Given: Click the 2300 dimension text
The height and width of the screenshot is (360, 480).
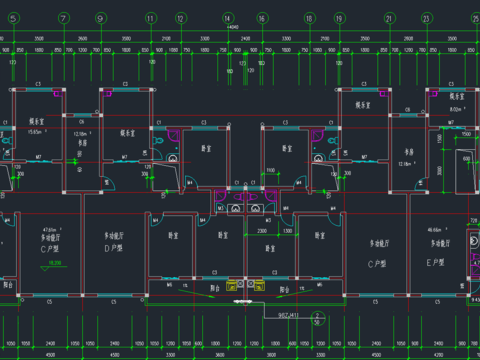Looking at the screenshot, I should pyautogui.click(x=262, y=231).
